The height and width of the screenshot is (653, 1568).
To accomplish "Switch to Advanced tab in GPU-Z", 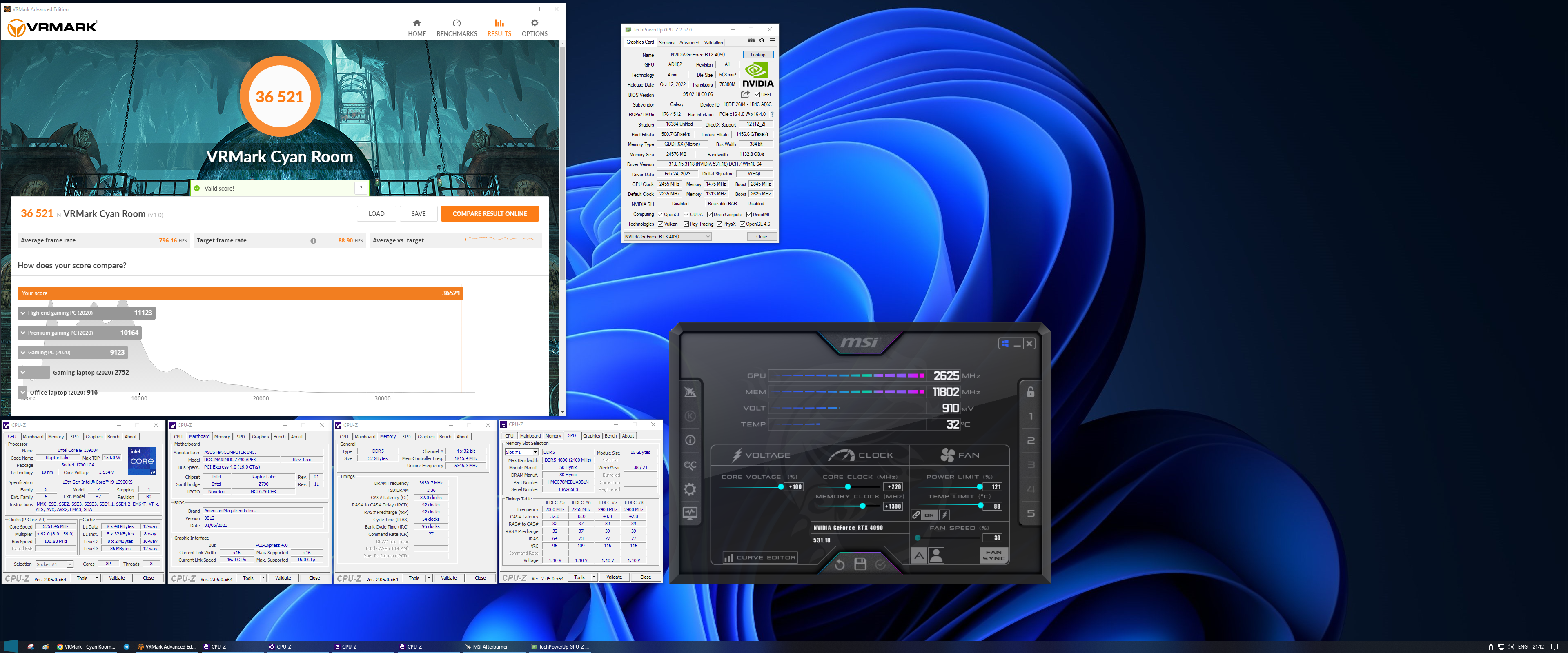I will pos(689,42).
